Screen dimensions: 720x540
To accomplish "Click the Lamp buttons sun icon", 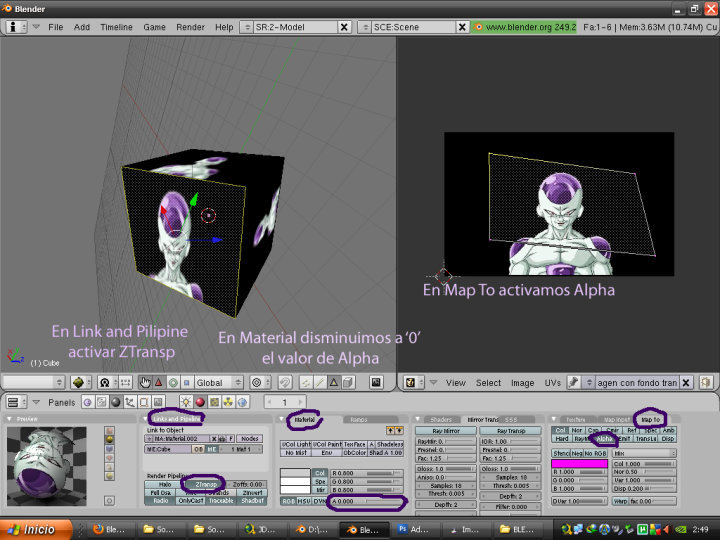I will pyautogui.click(x=186, y=403).
